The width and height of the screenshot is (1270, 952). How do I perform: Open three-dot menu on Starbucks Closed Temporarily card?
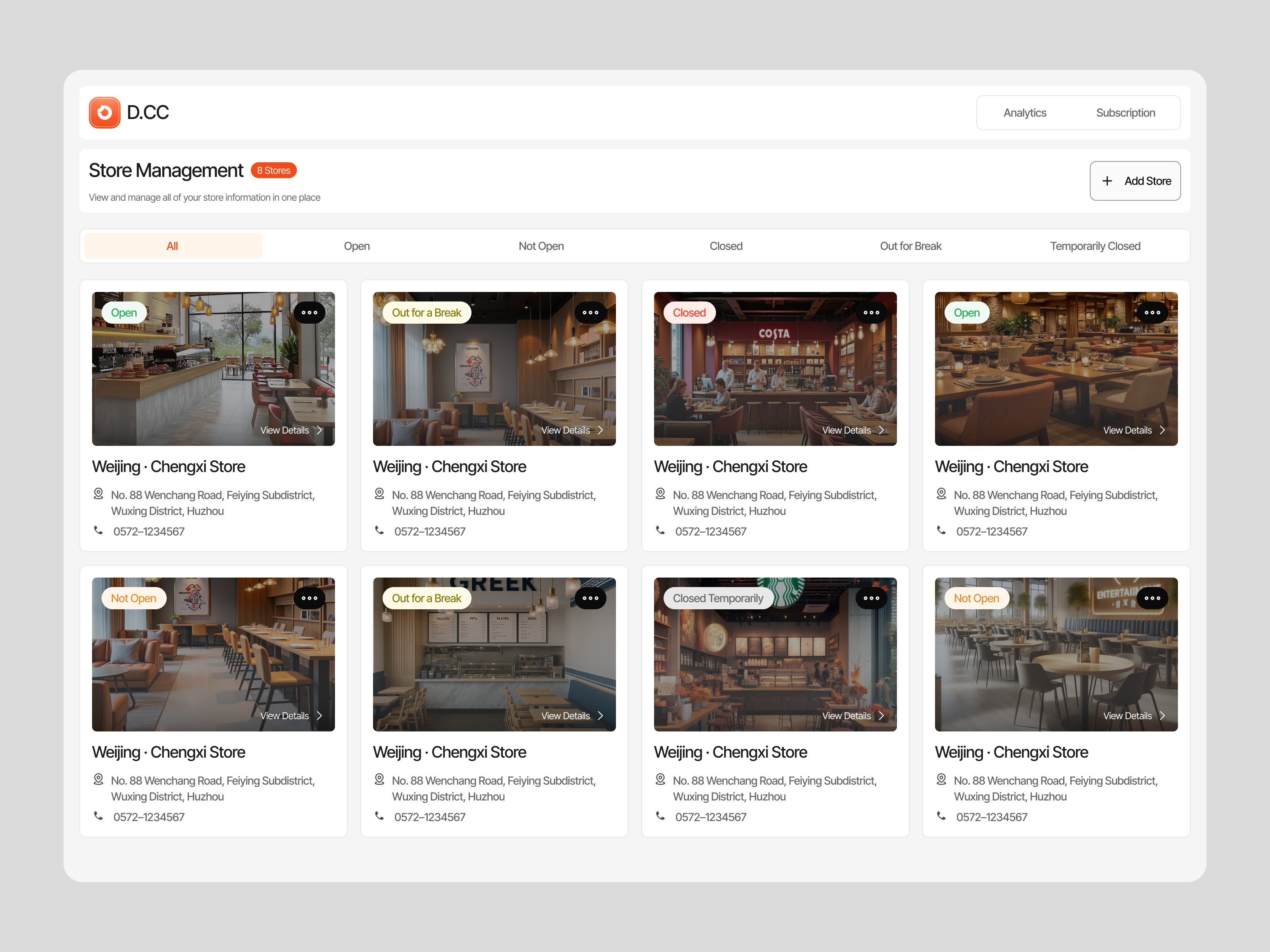coord(871,598)
